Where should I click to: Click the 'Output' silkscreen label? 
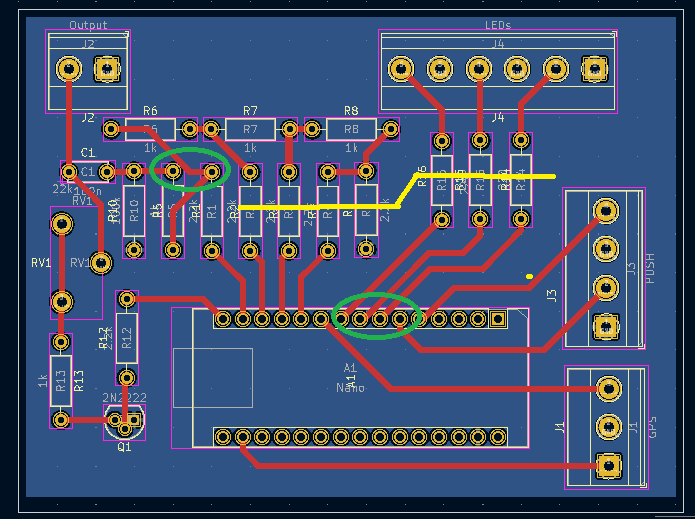88,25
